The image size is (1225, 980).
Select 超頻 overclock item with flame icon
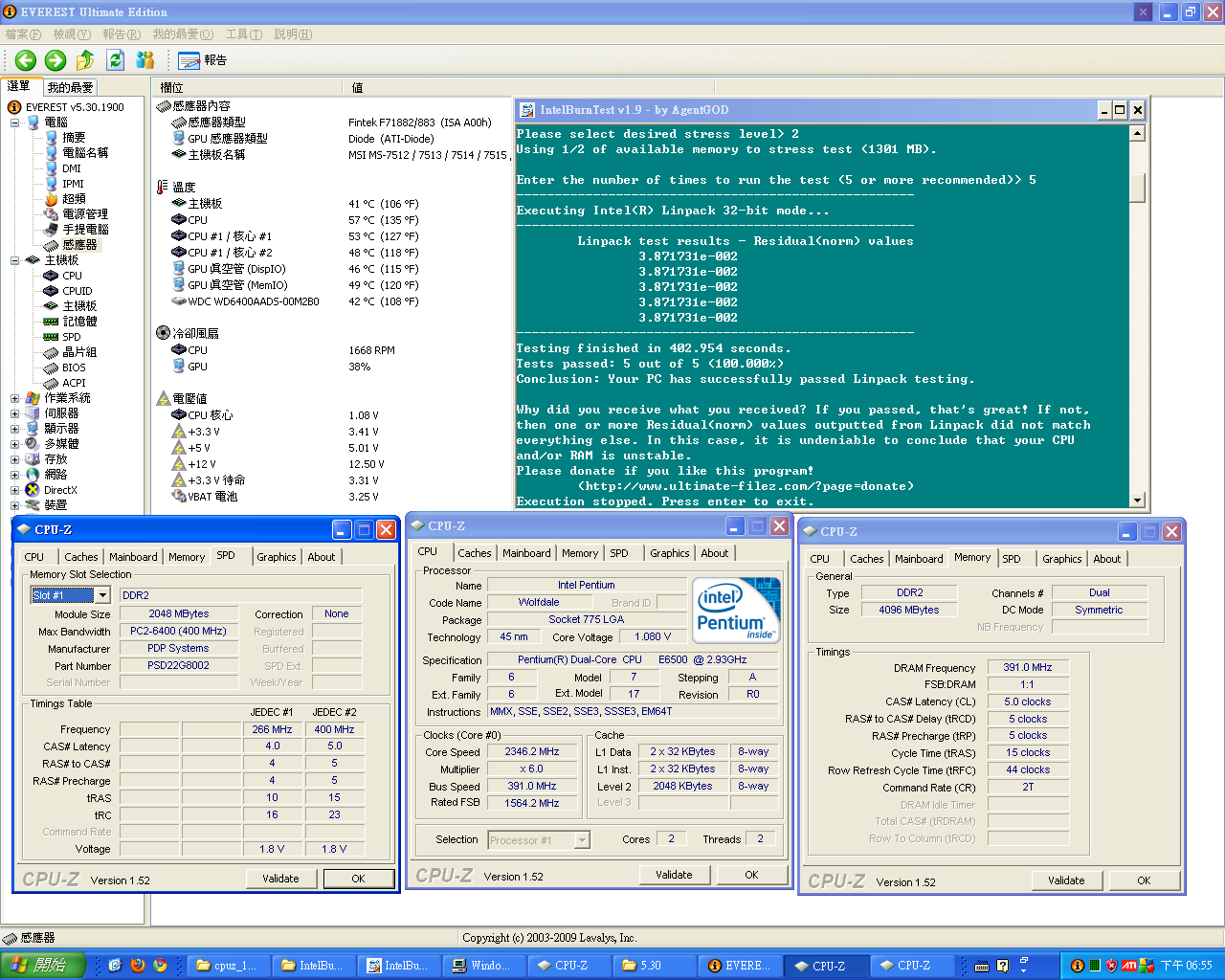tap(73, 199)
